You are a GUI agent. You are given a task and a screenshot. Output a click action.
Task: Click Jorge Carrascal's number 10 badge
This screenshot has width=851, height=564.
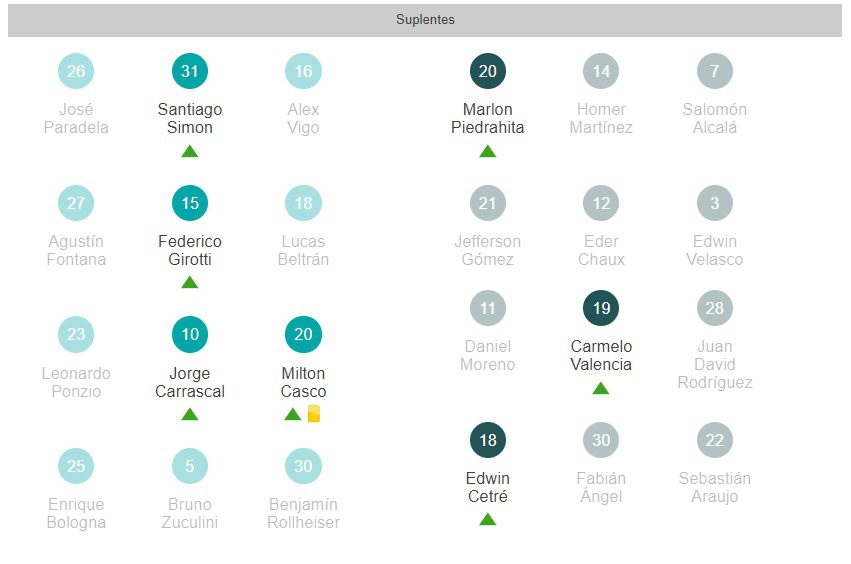(190, 335)
